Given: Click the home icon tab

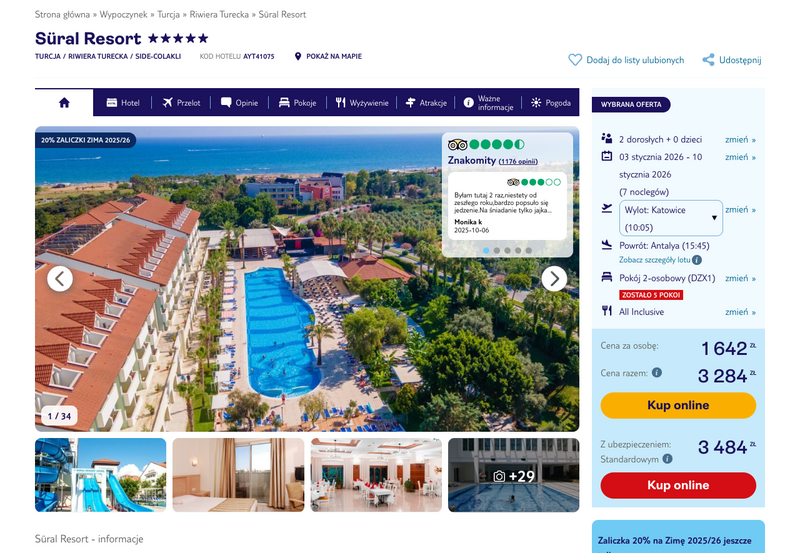Looking at the screenshot, I should 64,103.
